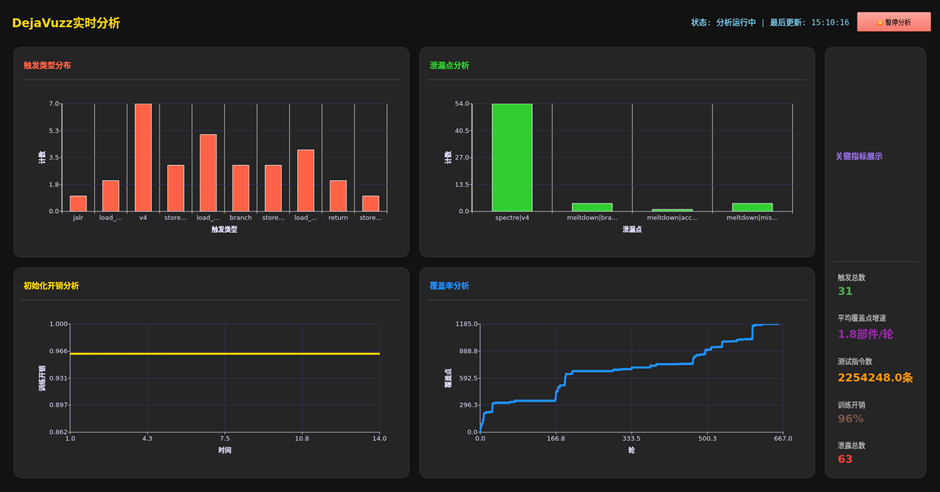Select the branch bar in trigger chart

[240, 188]
